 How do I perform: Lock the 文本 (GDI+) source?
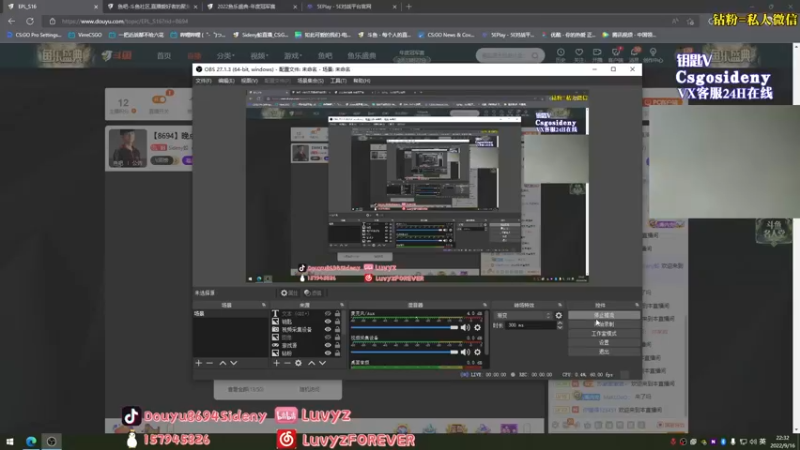point(337,314)
